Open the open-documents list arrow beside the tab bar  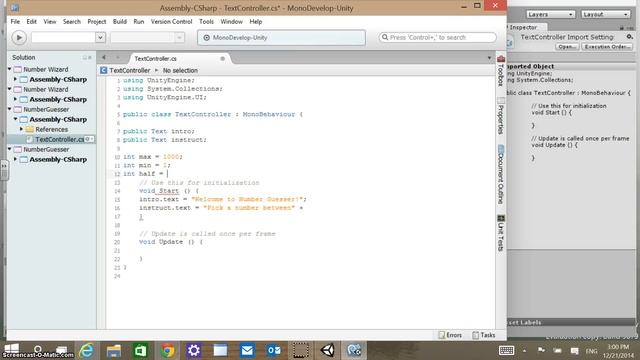click(489, 58)
